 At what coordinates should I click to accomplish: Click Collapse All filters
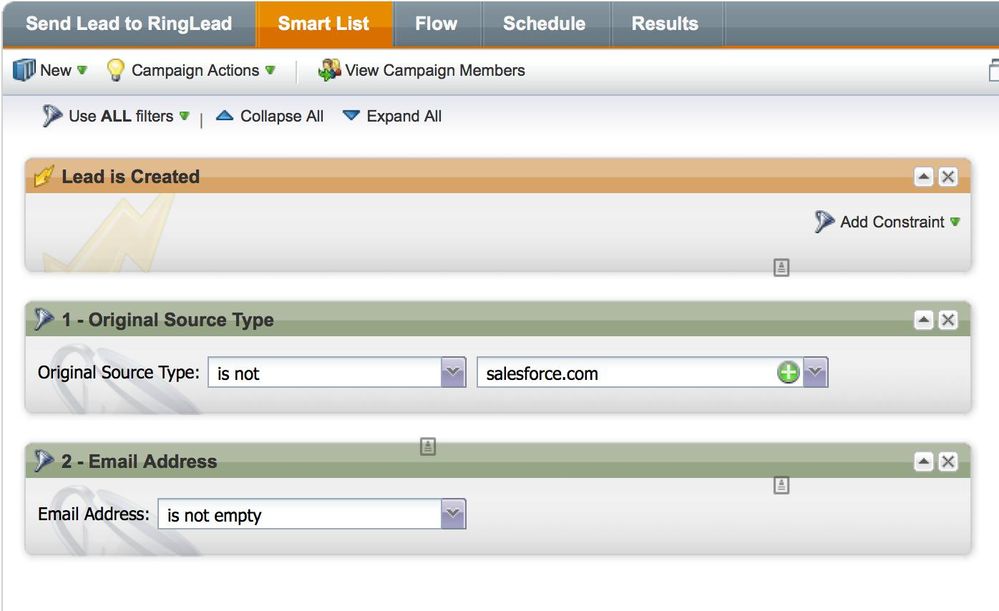tap(270, 116)
